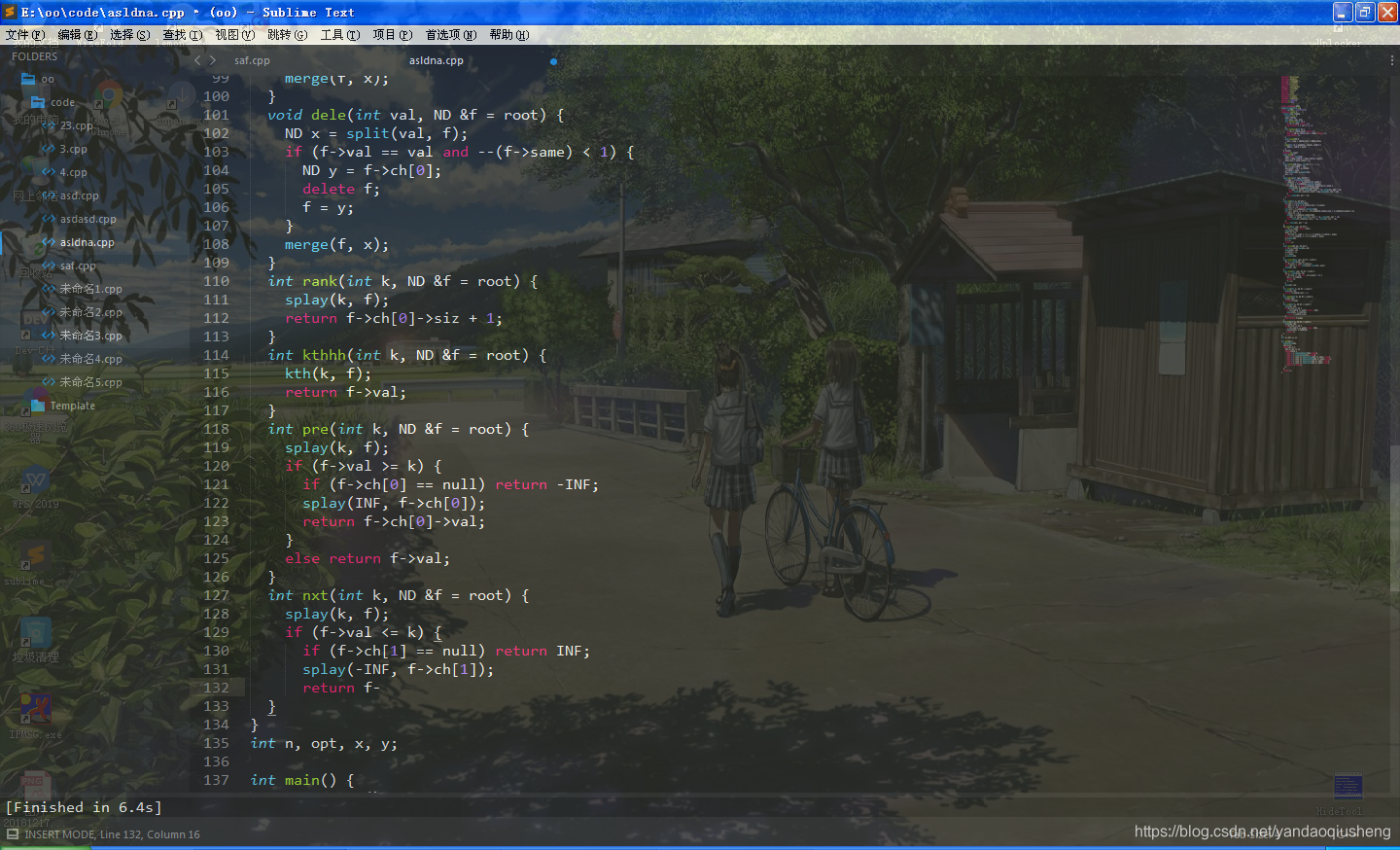
Task: Click the folder icon next to code
Action: pos(38,102)
